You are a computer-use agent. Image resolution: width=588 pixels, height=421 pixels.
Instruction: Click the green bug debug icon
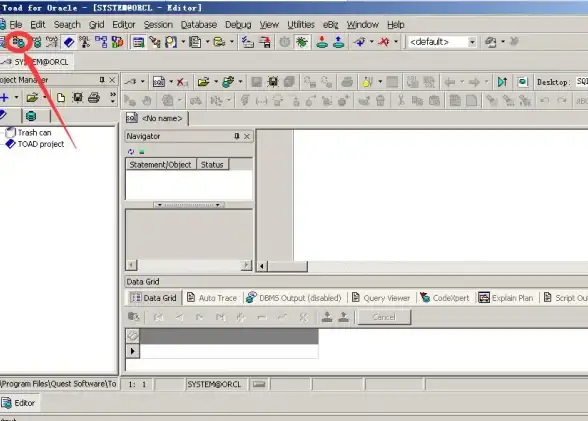302,42
